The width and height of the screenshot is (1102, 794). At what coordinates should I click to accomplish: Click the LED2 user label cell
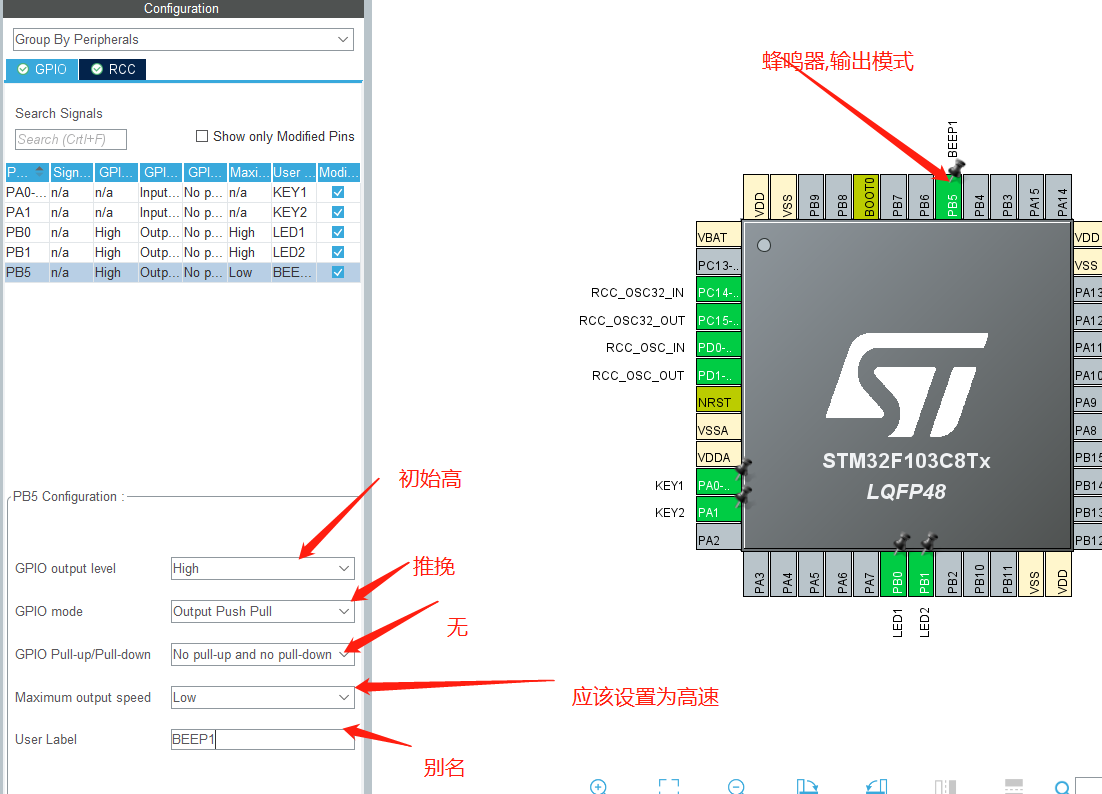click(x=294, y=252)
